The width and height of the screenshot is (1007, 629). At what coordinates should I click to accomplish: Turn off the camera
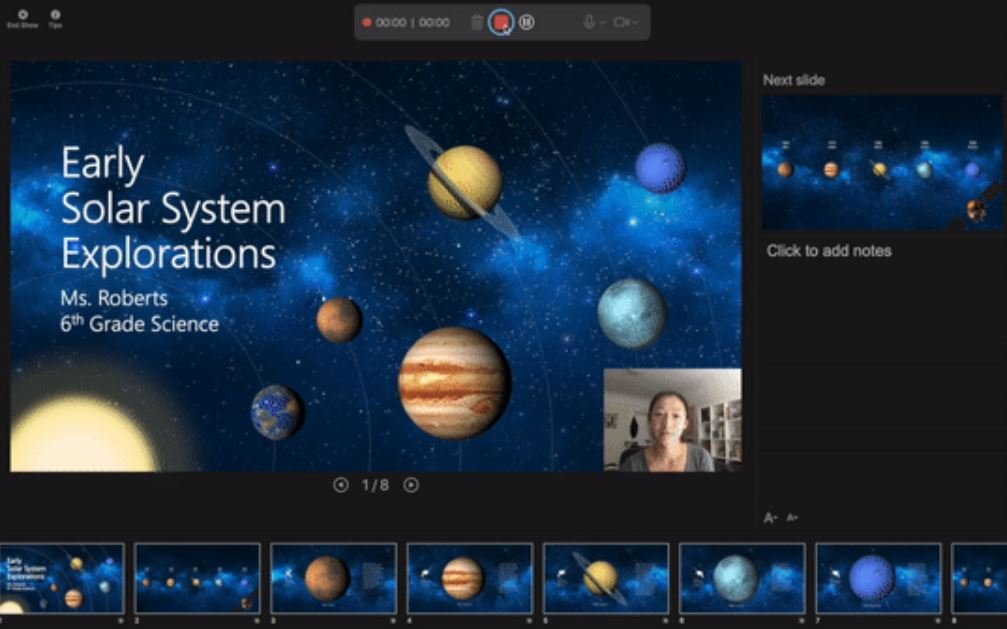tap(621, 22)
